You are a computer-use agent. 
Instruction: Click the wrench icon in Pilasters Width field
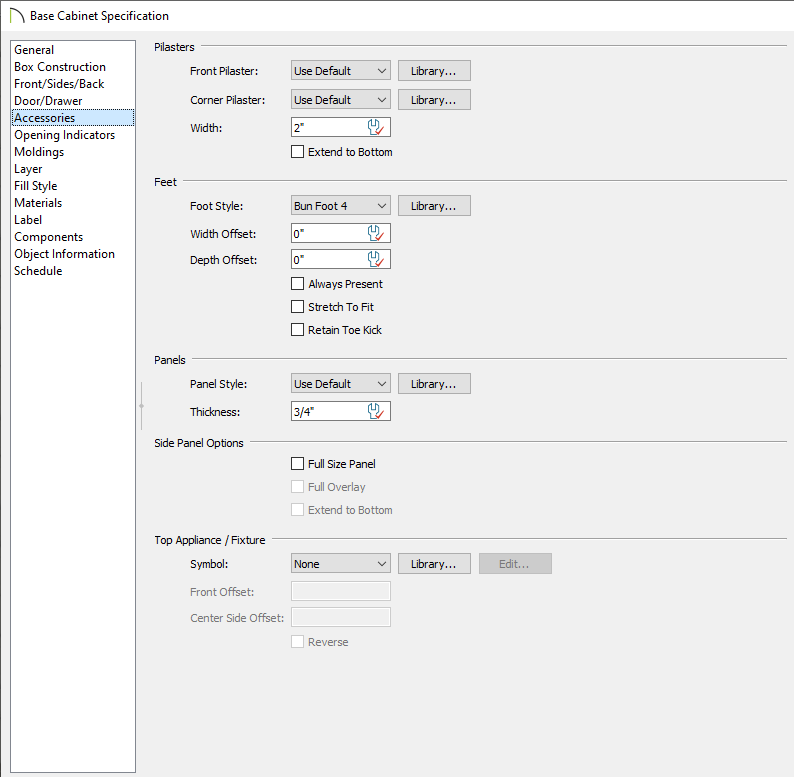point(376,127)
